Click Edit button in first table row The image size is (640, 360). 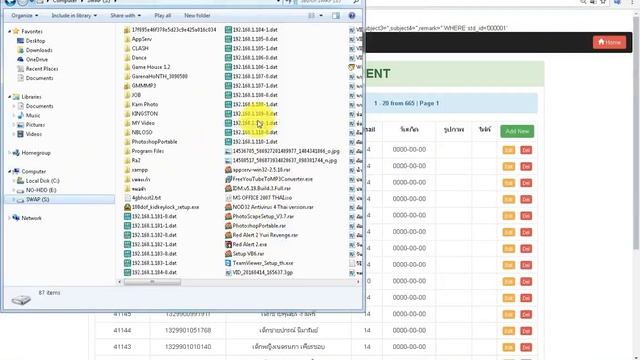tap(509, 150)
